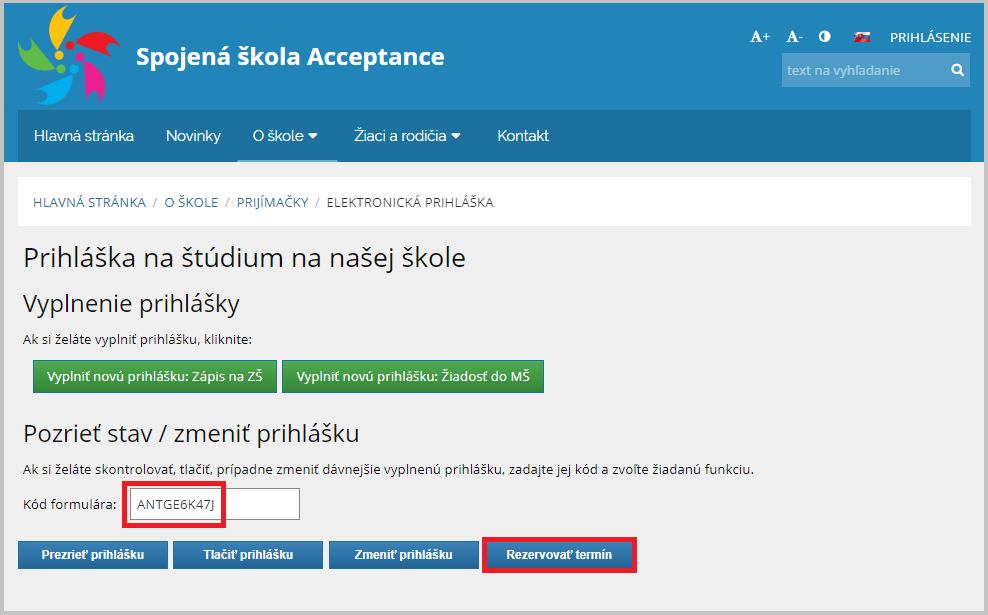Viewport: 988px width, 615px height.
Task: Click the Rezervovať termín button
Action: click(559, 555)
